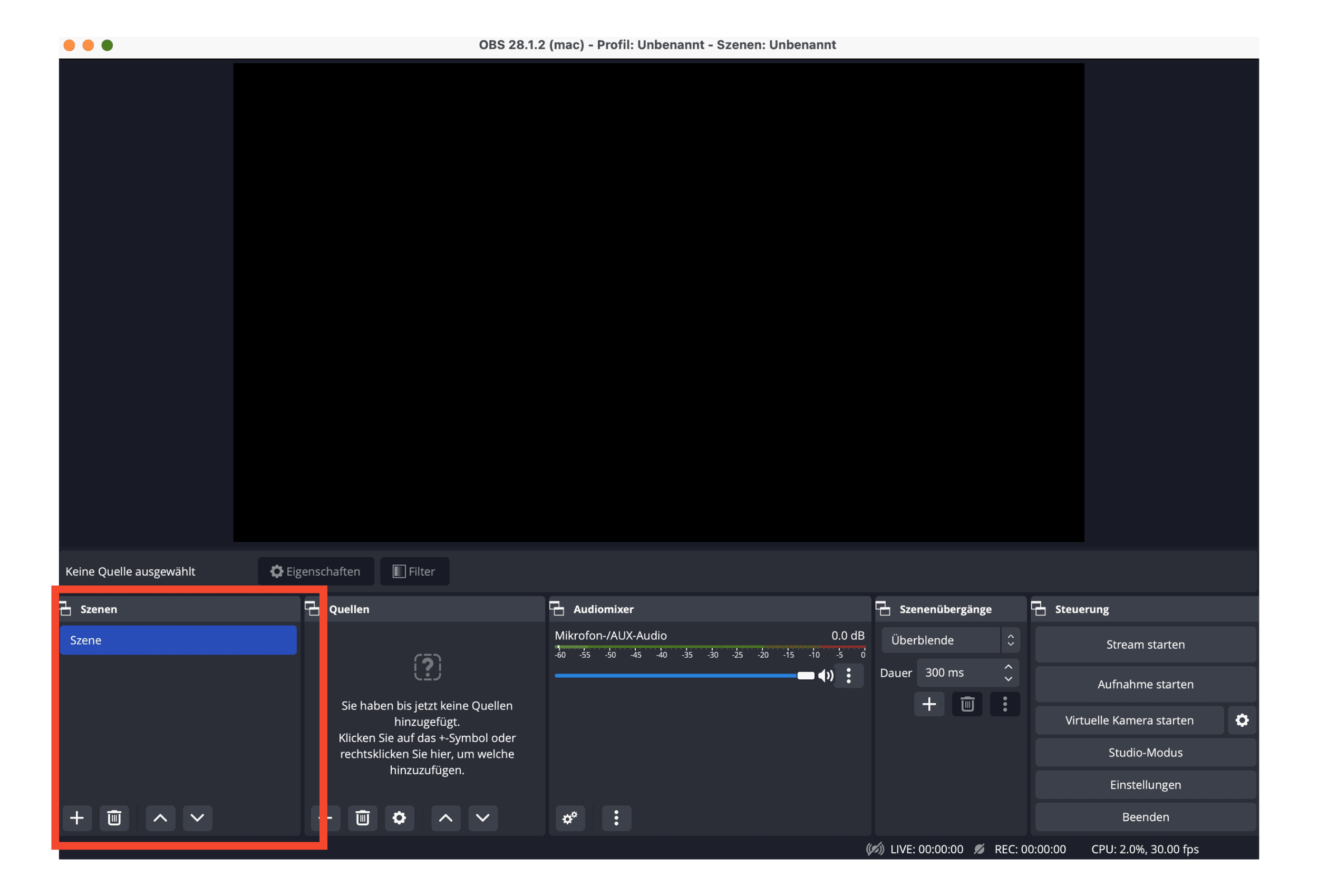The width and height of the screenshot is (1318, 896).
Task: Move scene down with arrow icon
Action: pyautogui.click(x=197, y=818)
